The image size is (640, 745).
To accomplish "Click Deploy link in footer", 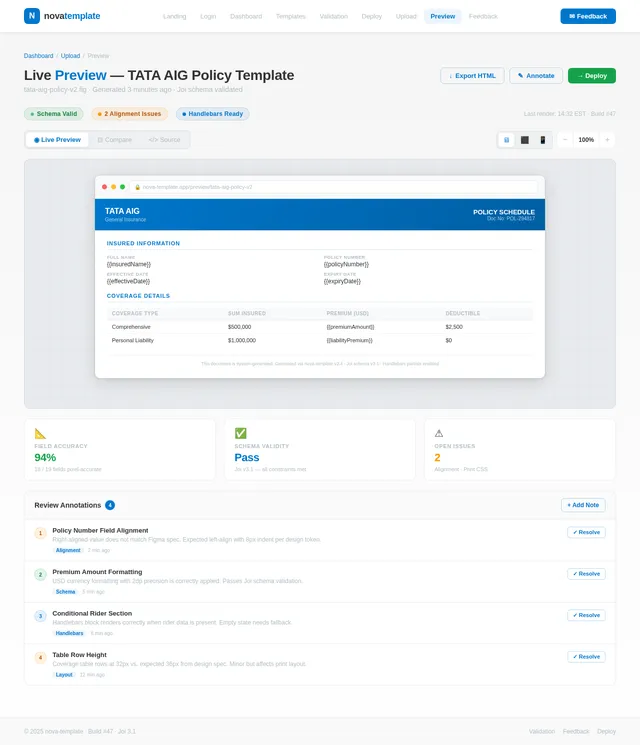I will click(606, 731).
